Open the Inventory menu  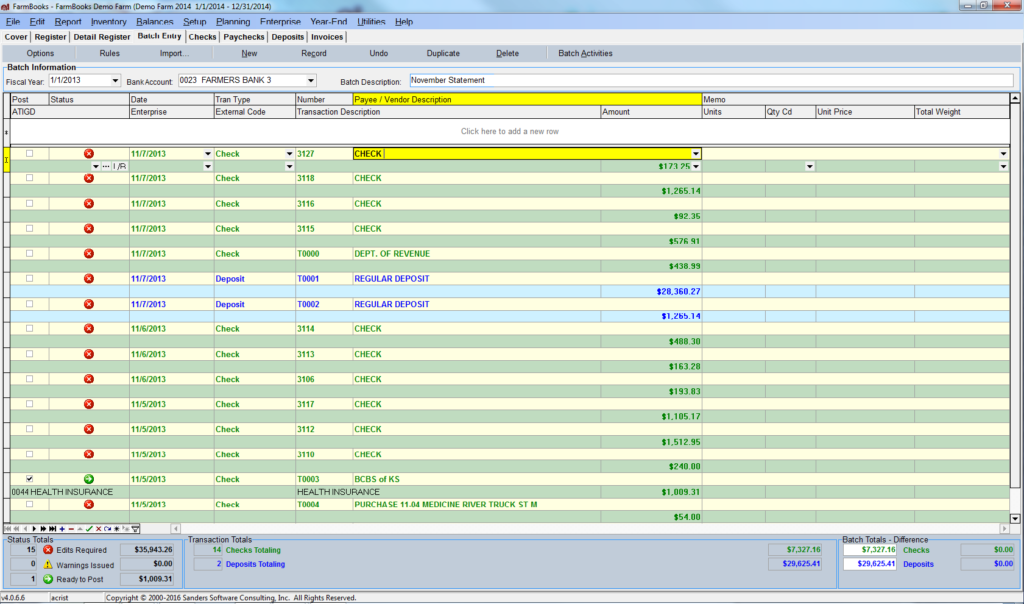point(110,21)
